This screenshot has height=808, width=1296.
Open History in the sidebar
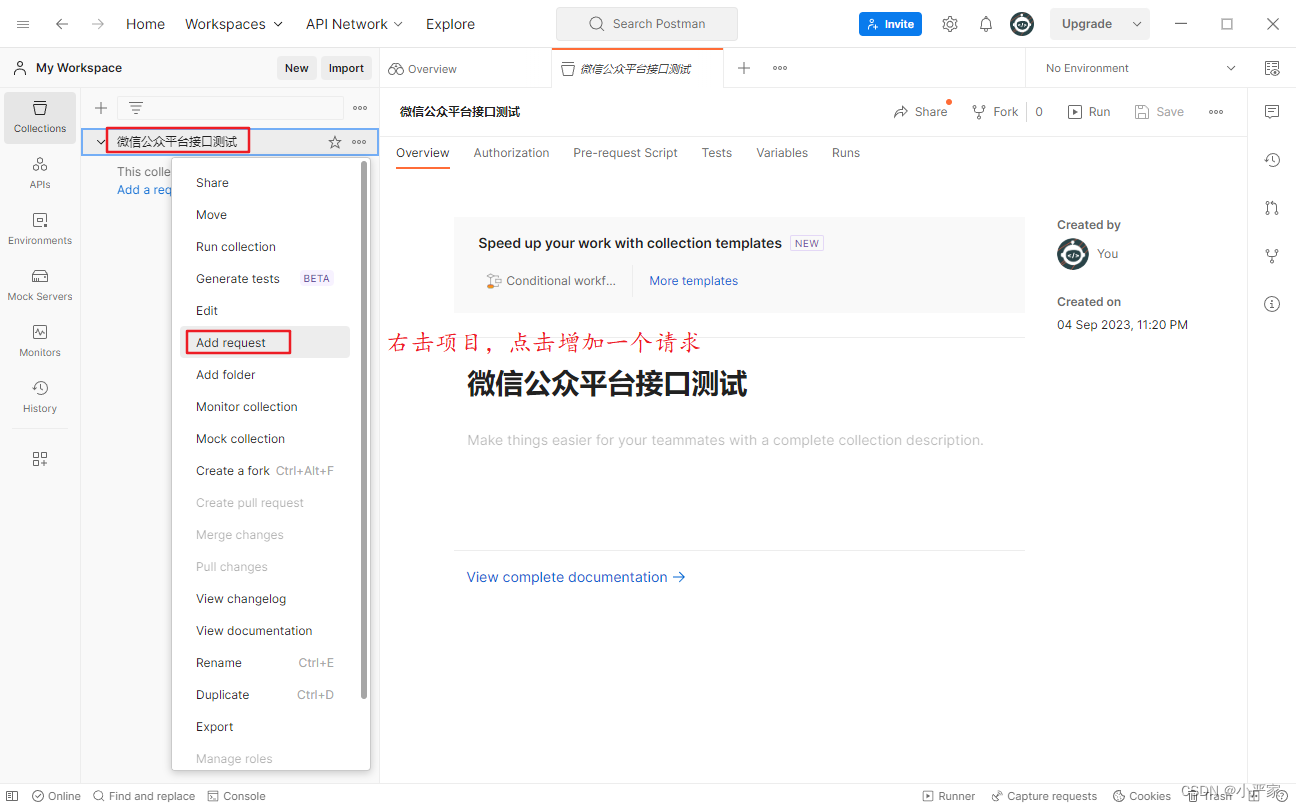pyautogui.click(x=40, y=397)
